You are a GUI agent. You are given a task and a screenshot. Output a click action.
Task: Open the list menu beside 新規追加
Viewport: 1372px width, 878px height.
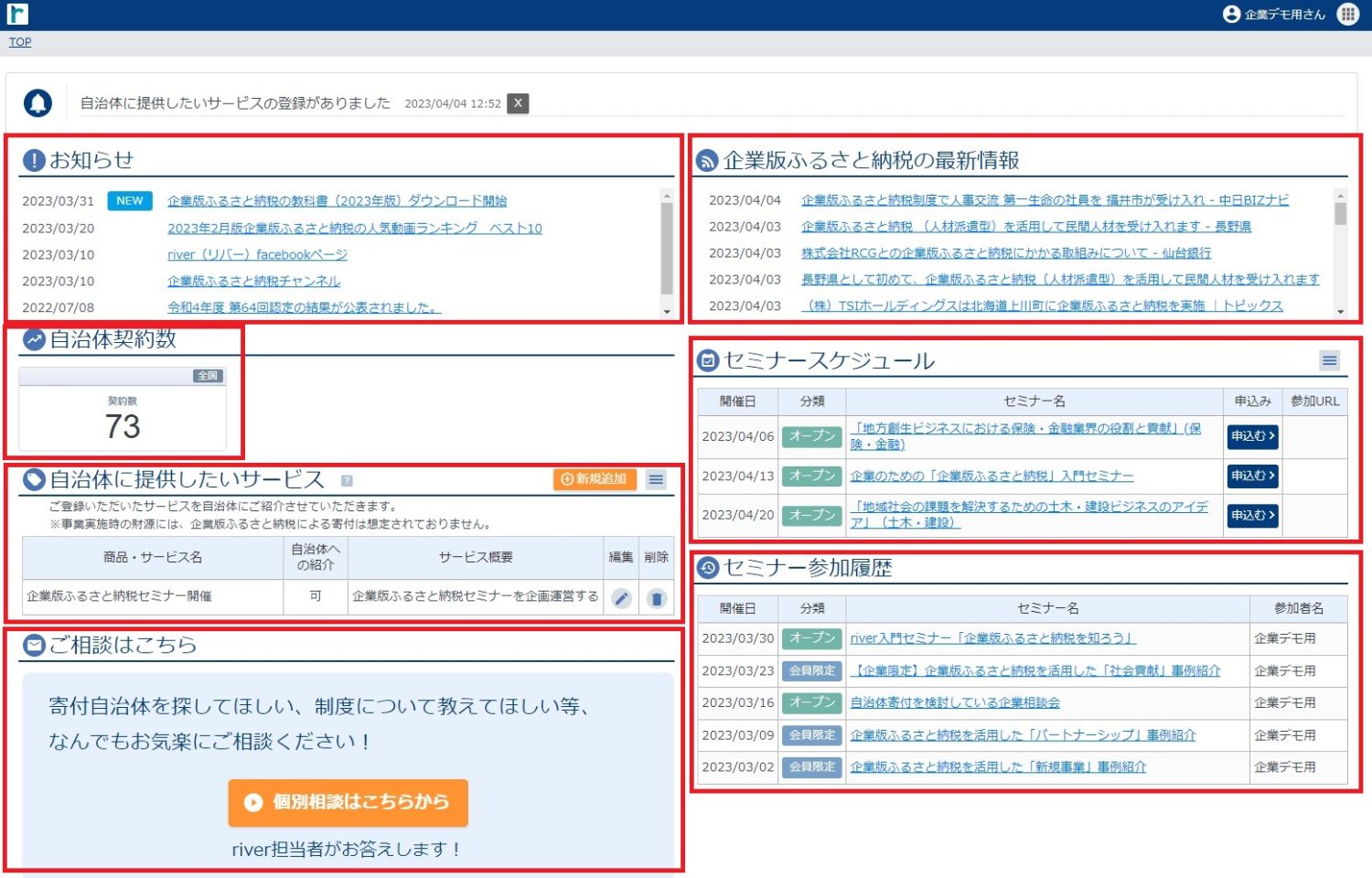(656, 479)
